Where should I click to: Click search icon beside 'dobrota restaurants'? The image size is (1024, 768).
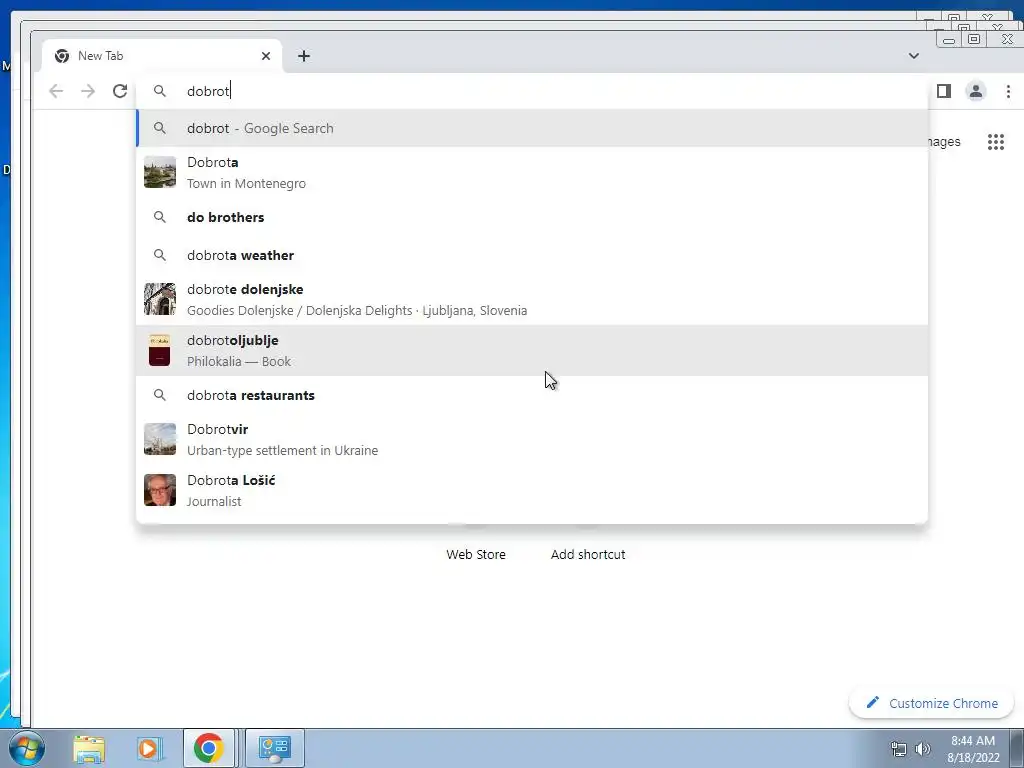[x=159, y=395]
